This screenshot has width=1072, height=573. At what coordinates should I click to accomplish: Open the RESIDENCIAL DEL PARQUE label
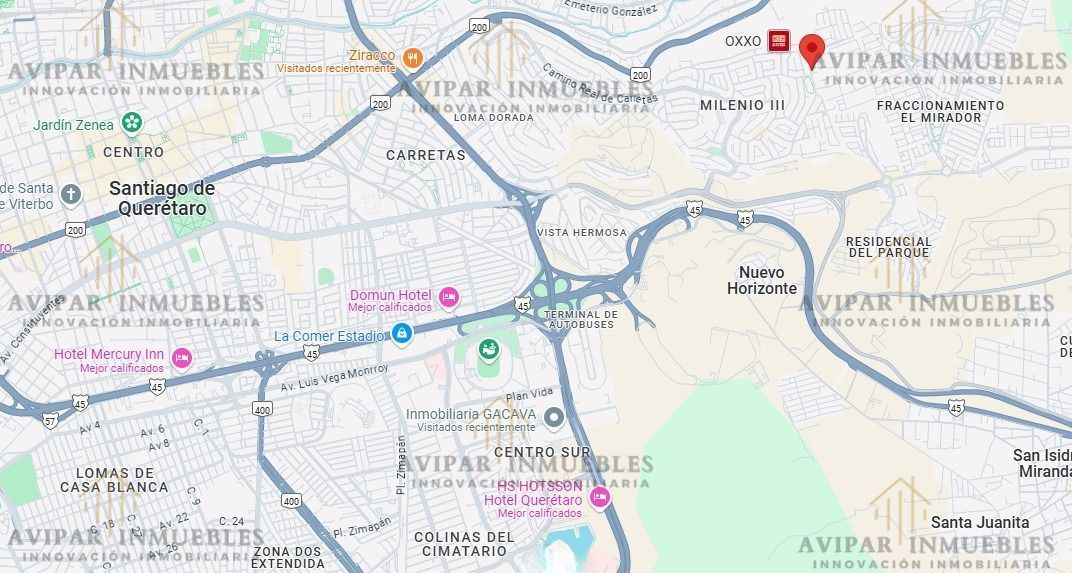point(889,247)
